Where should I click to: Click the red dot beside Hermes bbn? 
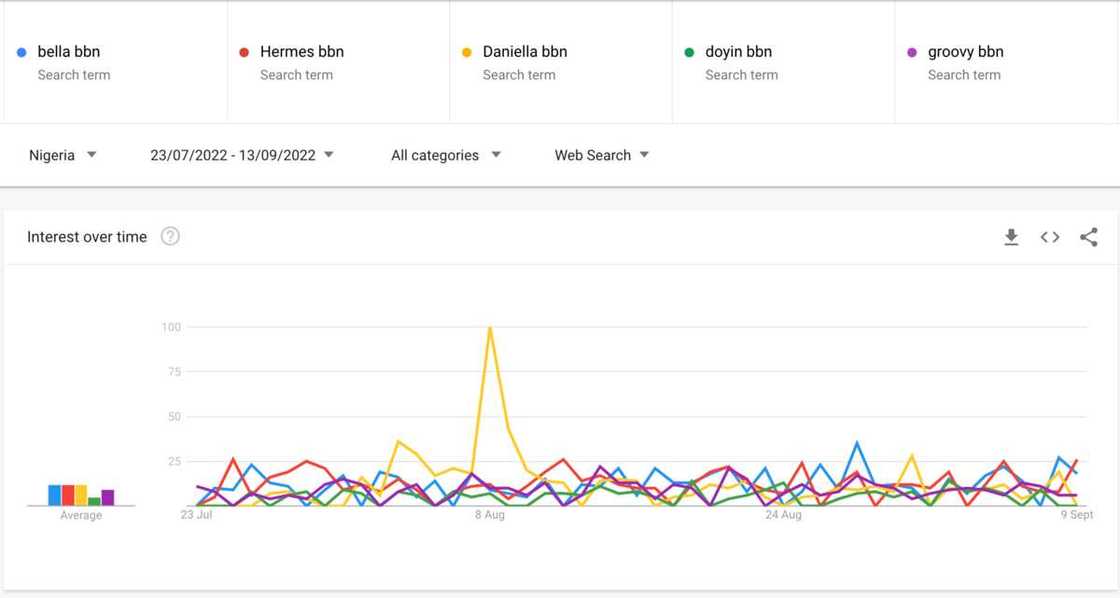pyautogui.click(x=242, y=51)
